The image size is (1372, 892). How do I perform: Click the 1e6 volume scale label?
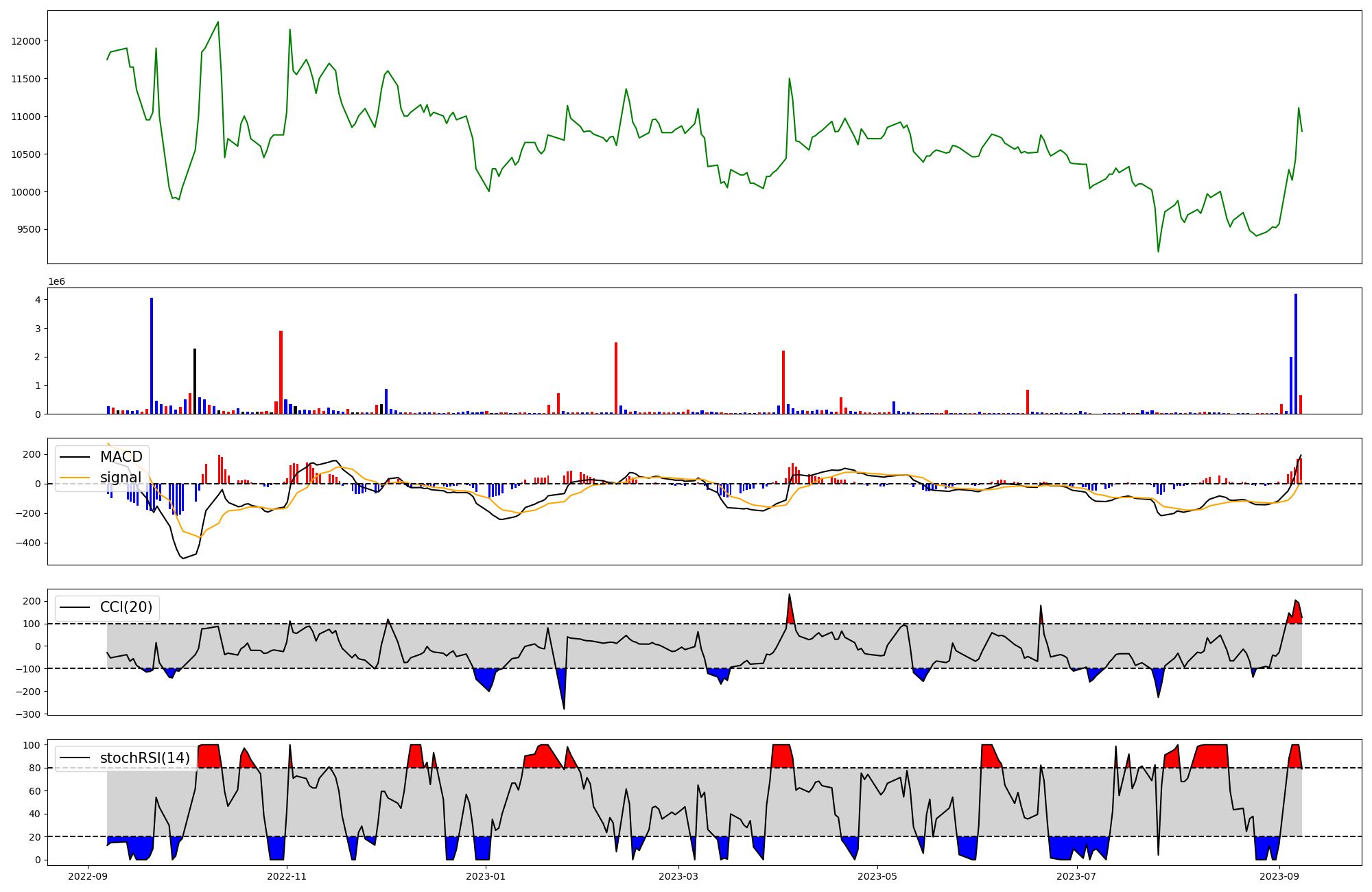click(56, 282)
